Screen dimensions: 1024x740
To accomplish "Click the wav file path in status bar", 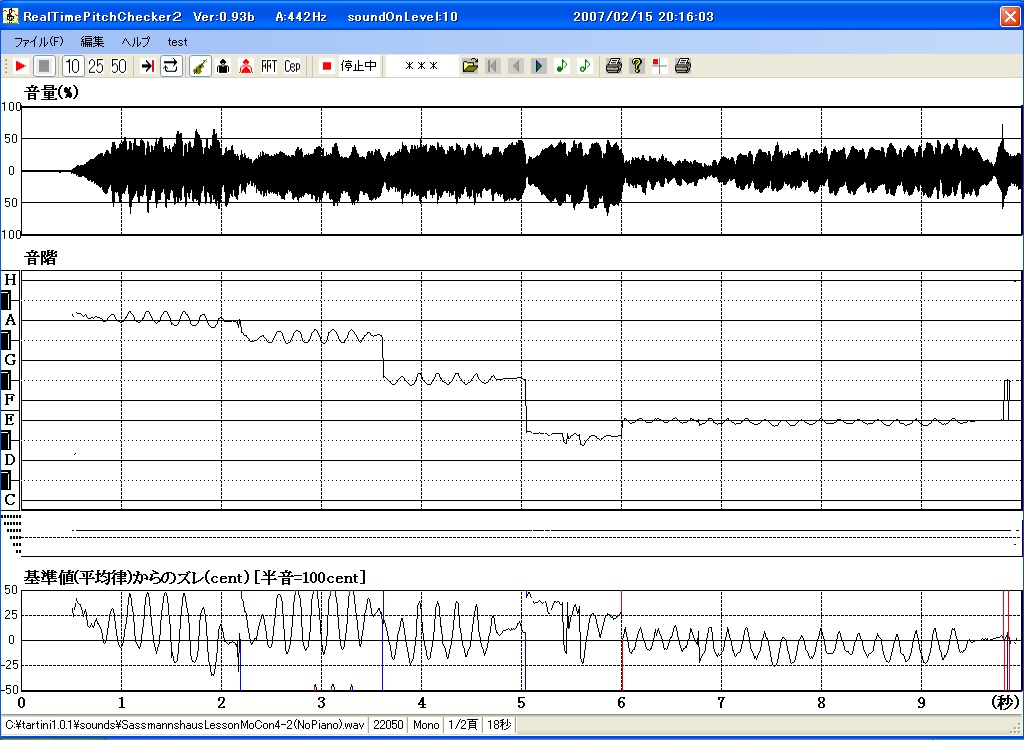I will click(x=185, y=725).
